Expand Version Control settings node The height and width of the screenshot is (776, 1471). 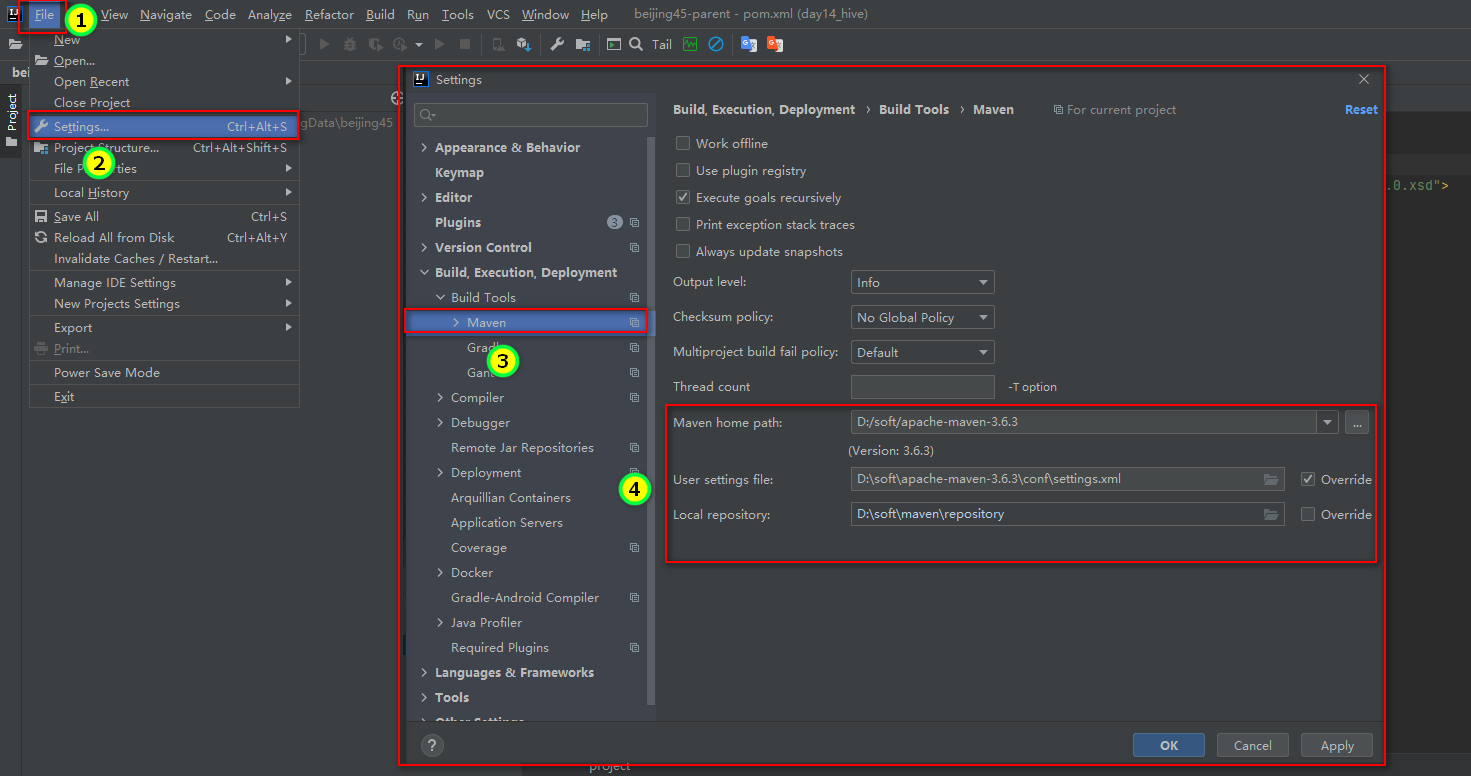424,248
